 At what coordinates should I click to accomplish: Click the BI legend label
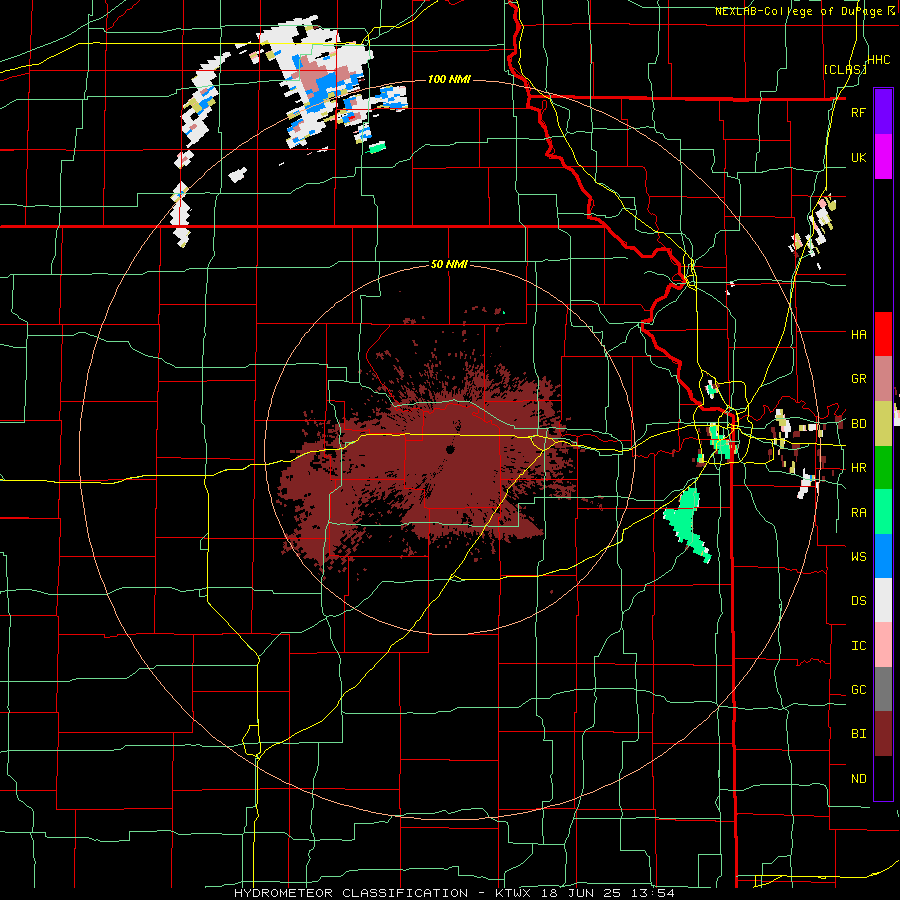click(858, 734)
